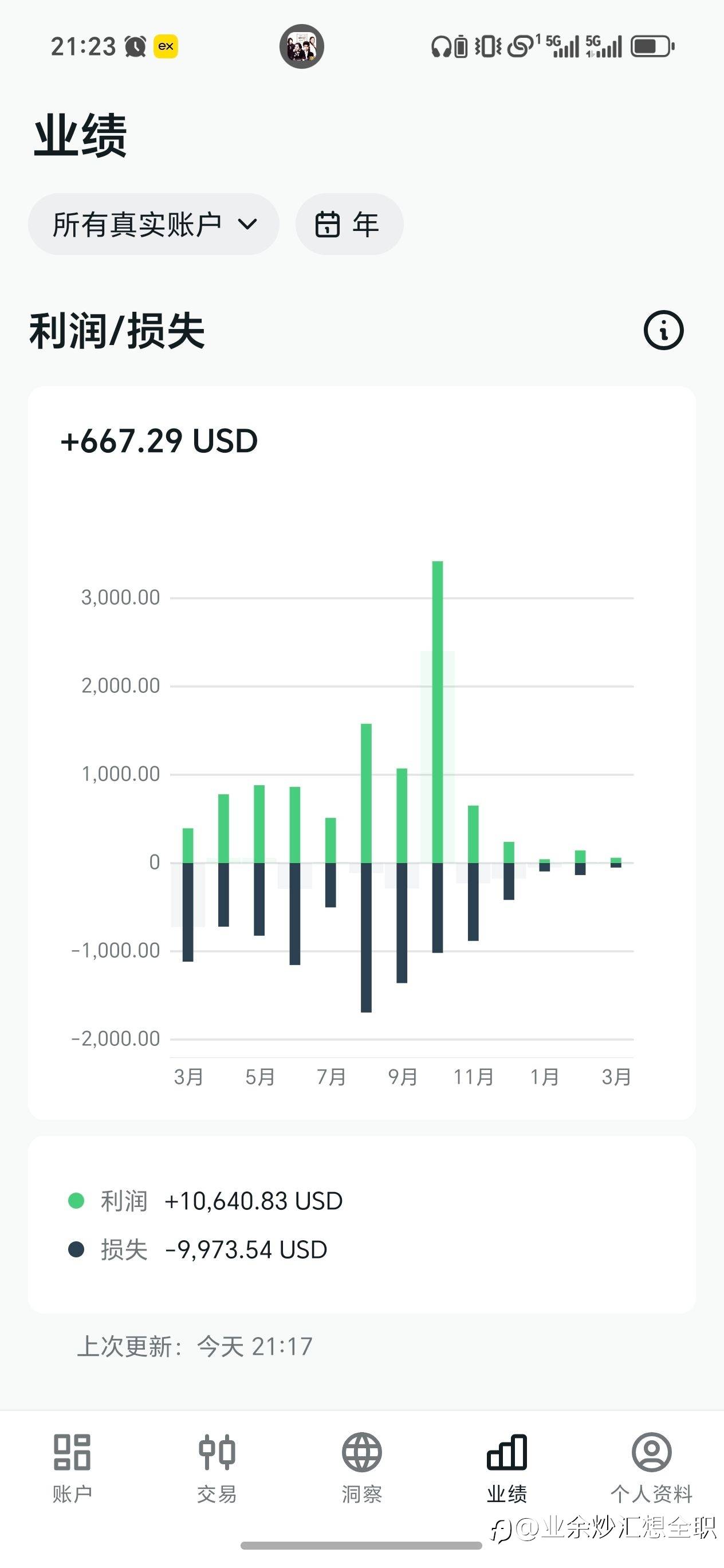Tap the green 利润 legend dot
Image resolution: width=724 pixels, height=1568 pixels.
coord(76,1200)
